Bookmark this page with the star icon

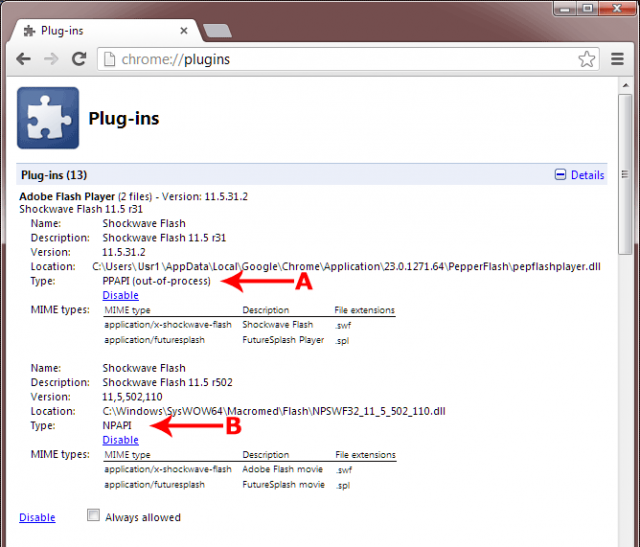tap(587, 59)
